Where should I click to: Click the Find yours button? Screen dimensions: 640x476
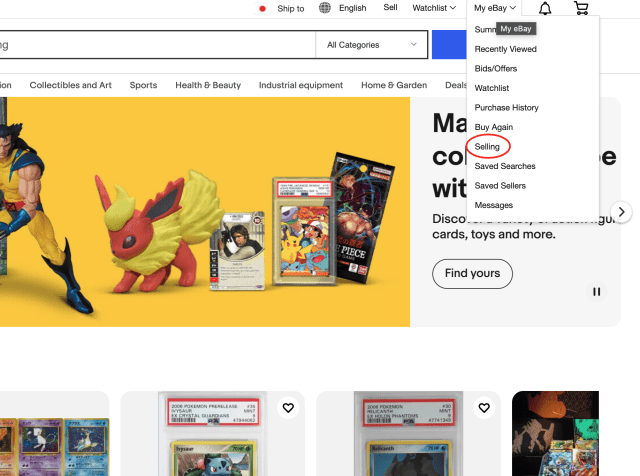pyautogui.click(x=472, y=273)
